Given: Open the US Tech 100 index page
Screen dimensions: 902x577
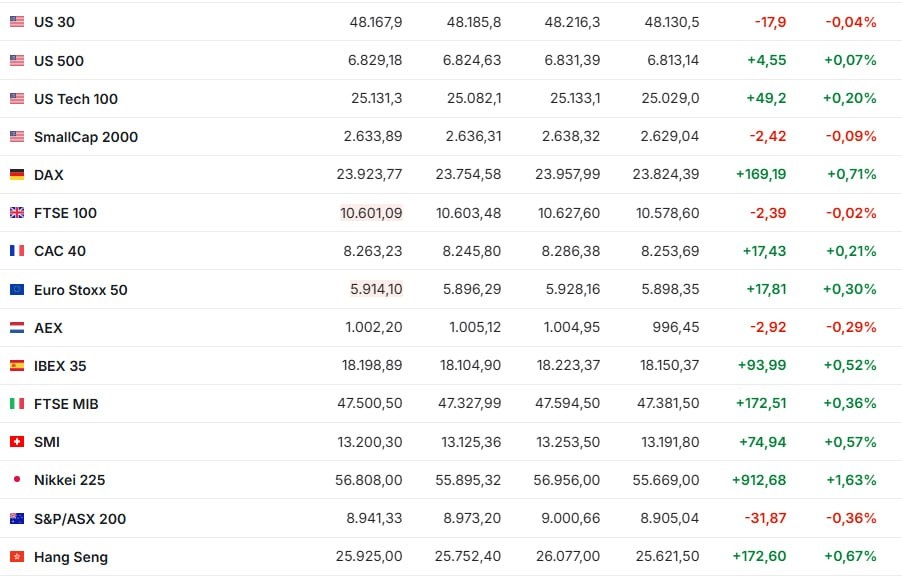Looking at the screenshot, I should [76, 99].
